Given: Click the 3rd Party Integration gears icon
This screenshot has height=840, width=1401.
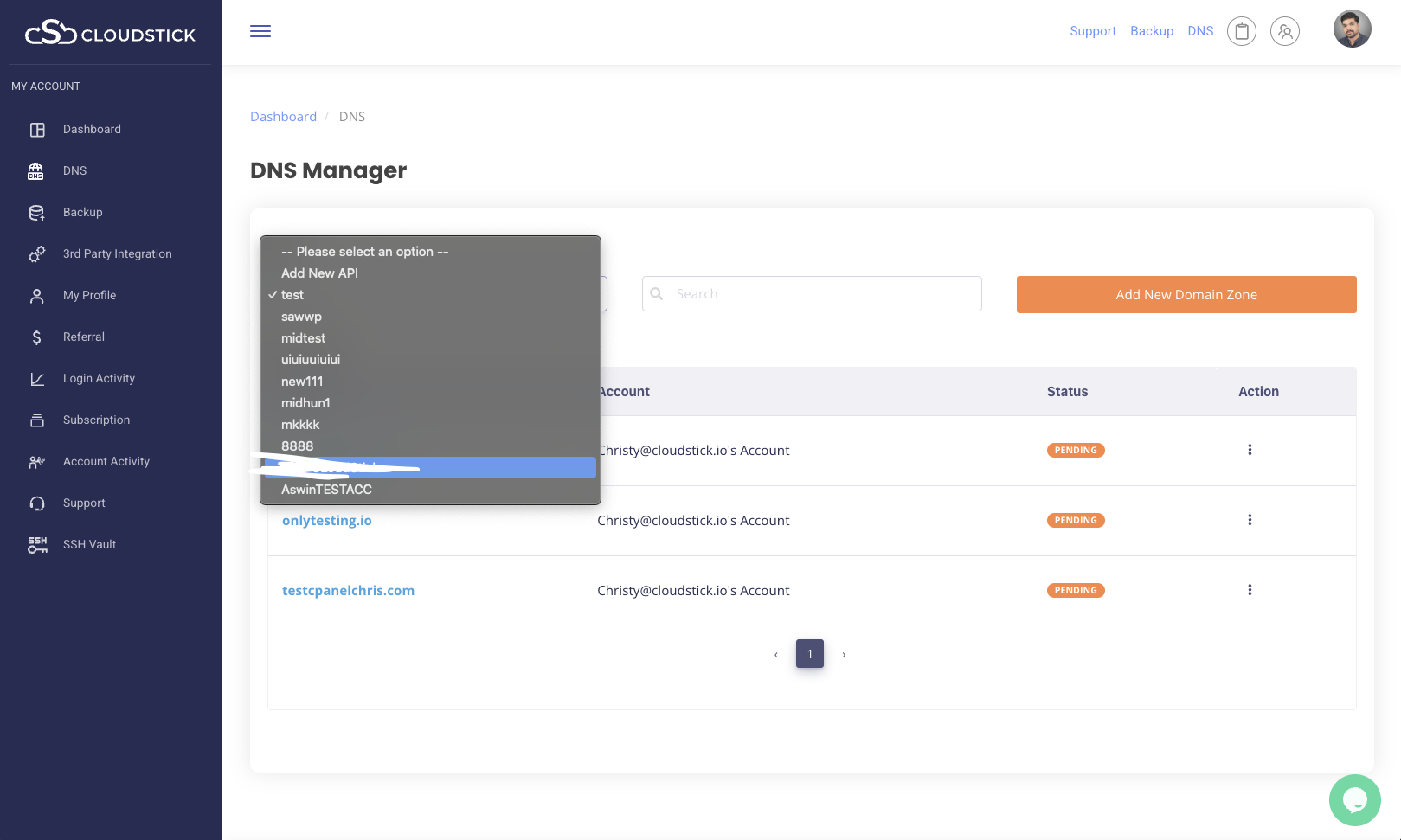Looking at the screenshot, I should (x=37, y=253).
